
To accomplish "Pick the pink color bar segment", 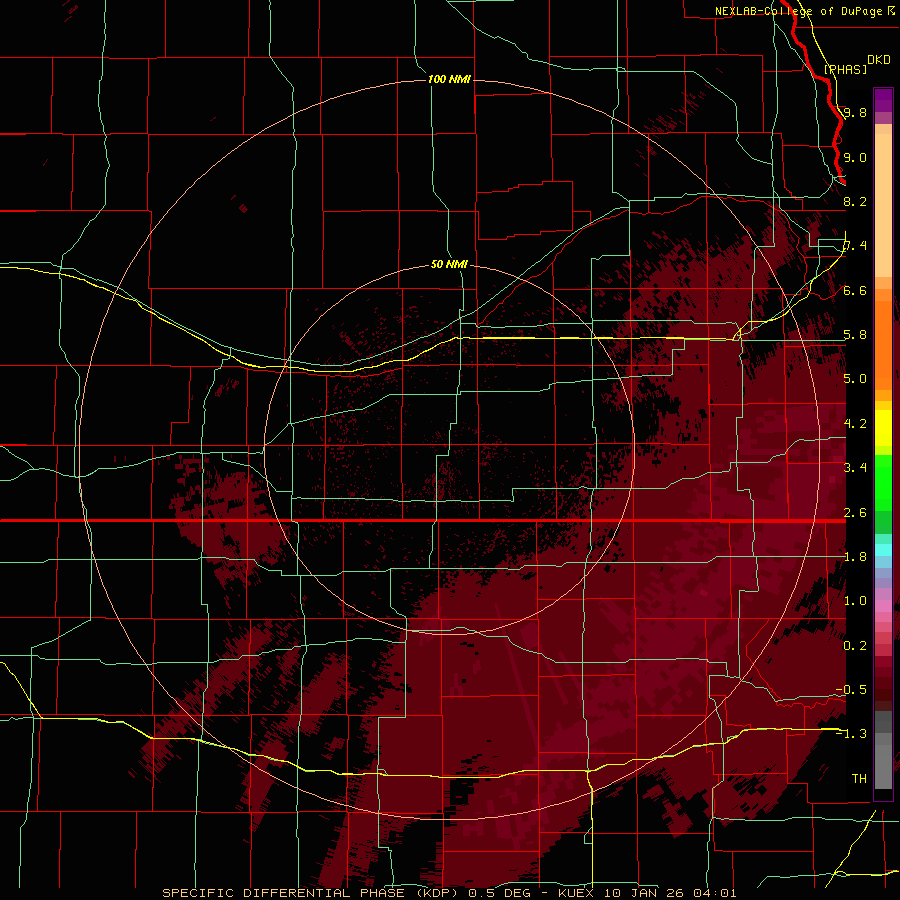I will [x=883, y=607].
